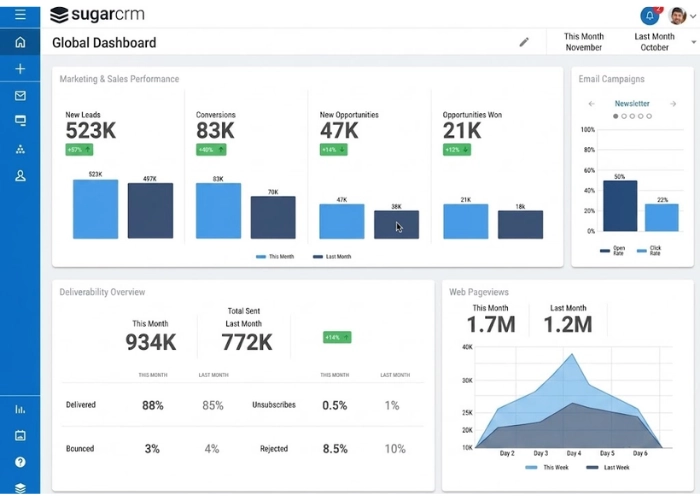Image resolution: width=700 pixels, height=500 pixels.
Task: Click the New Opportunities +14% badge
Action: pyautogui.click(x=333, y=150)
